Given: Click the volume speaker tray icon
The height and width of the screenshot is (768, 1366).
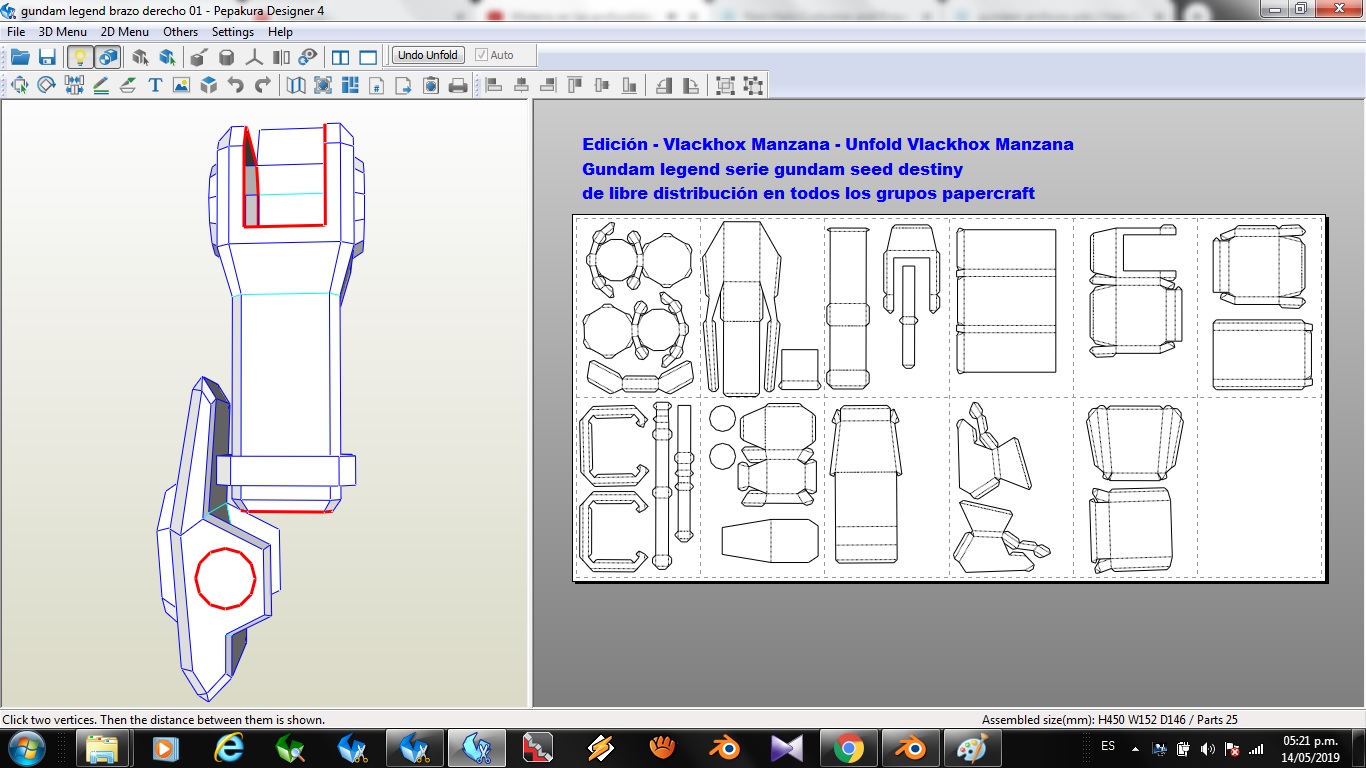Looking at the screenshot, I should pos(1208,748).
